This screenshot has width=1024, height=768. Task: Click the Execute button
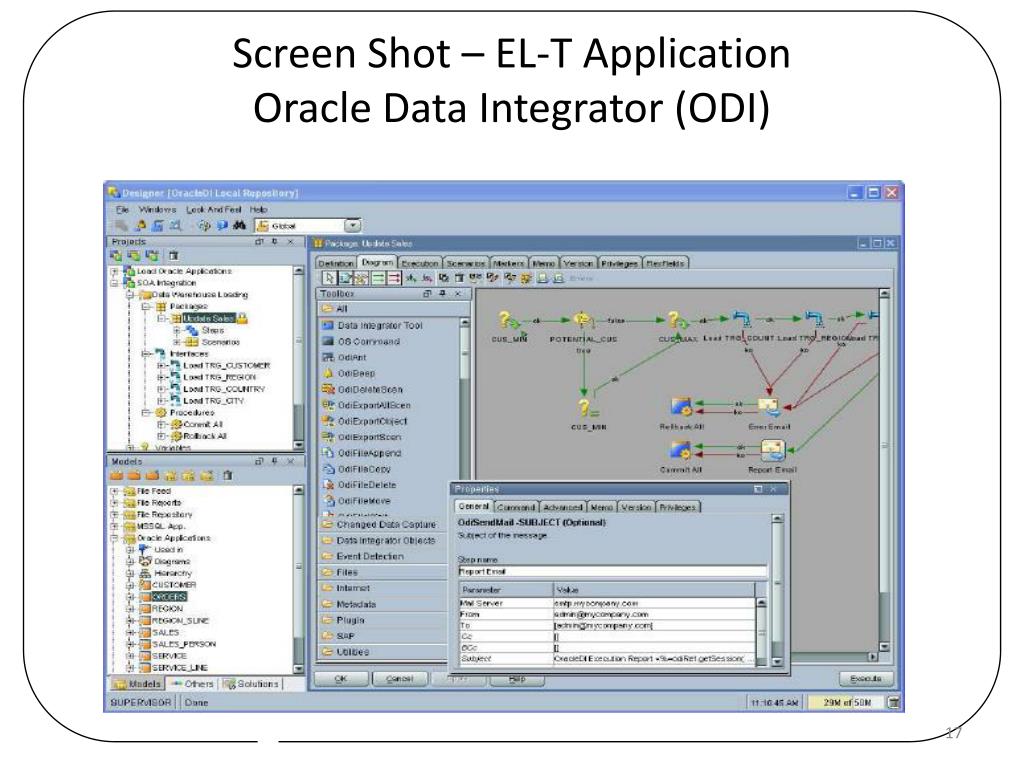pyautogui.click(x=866, y=679)
